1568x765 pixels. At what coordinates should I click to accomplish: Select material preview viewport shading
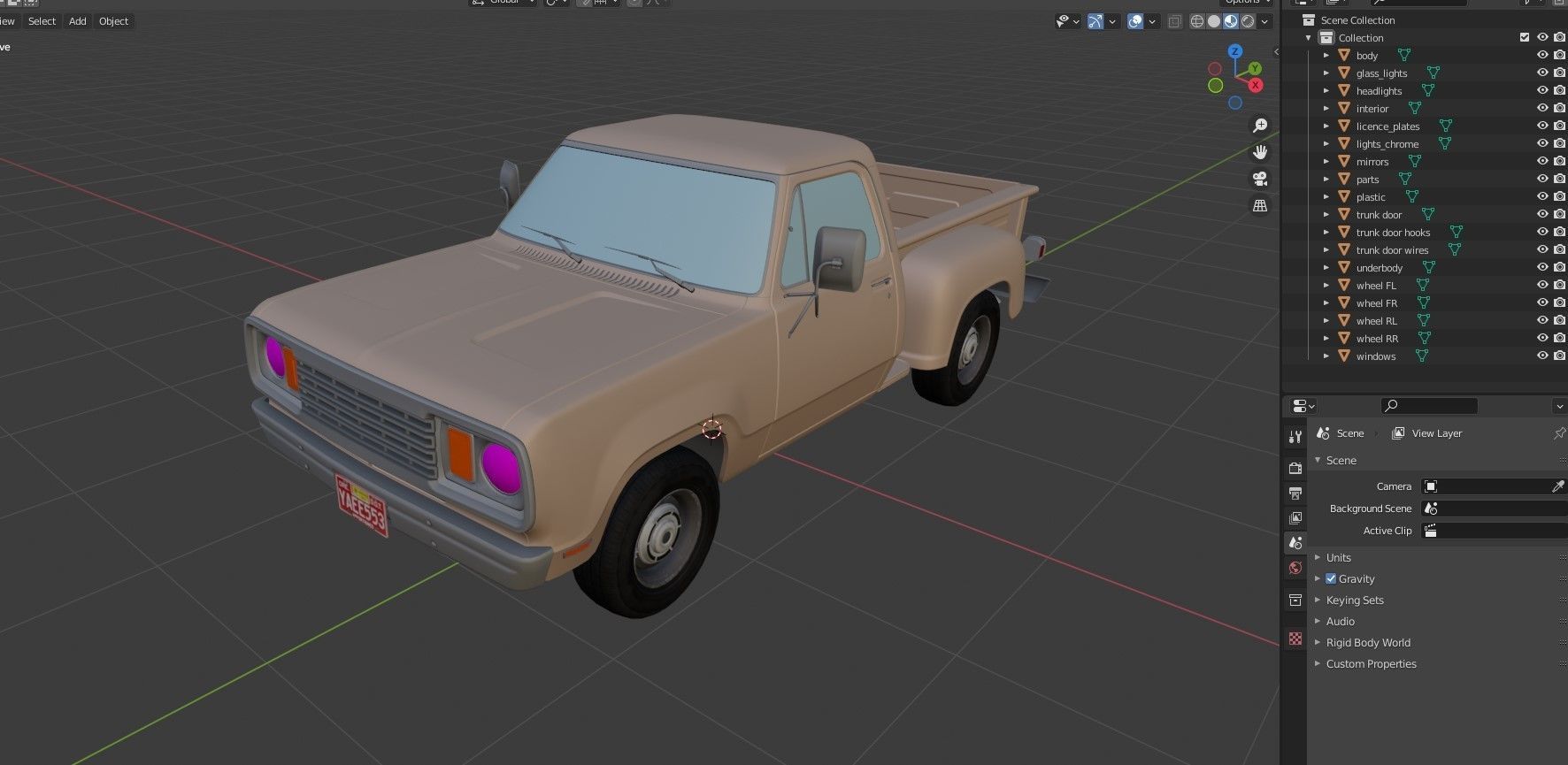click(1231, 21)
